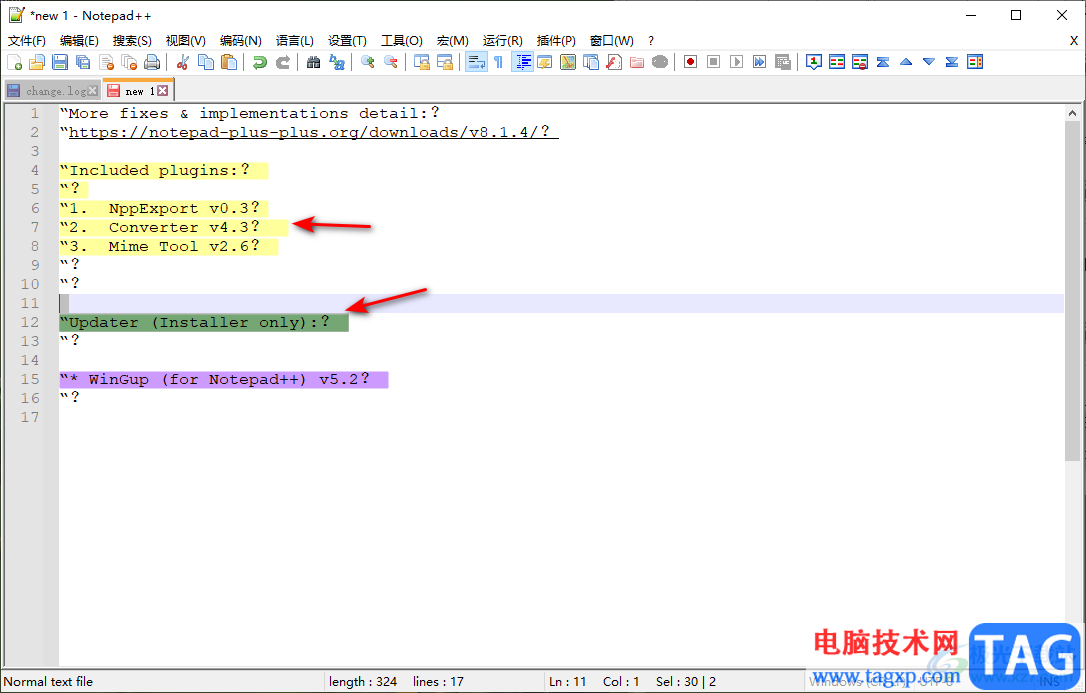Close the new 1 tab
The height and width of the screenshot is (693, 1086).
[x=162, y=91]
